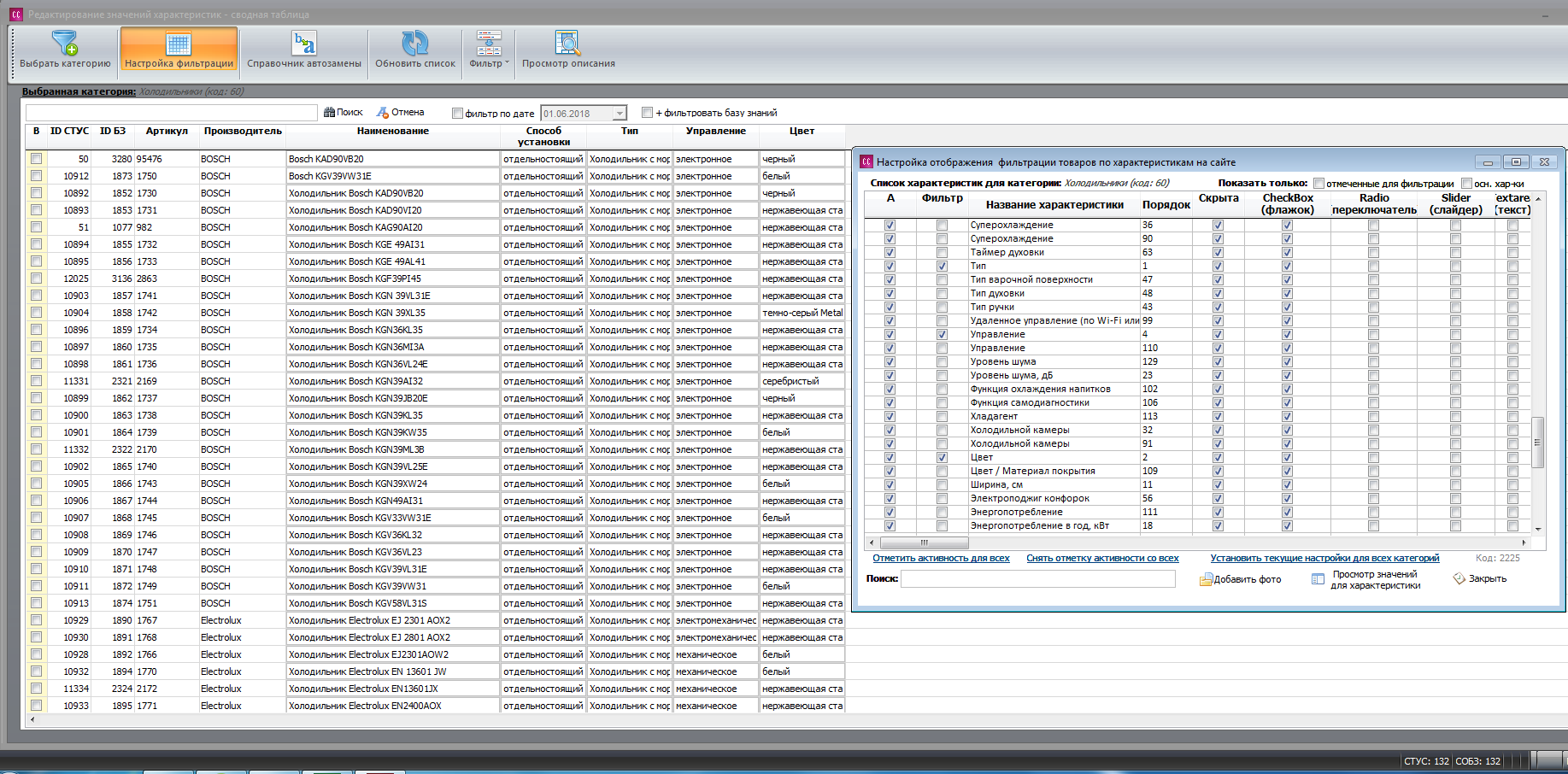1568x774 pixels.
Task: Click the 'Поиск' binoculars button
Action: 344,112
